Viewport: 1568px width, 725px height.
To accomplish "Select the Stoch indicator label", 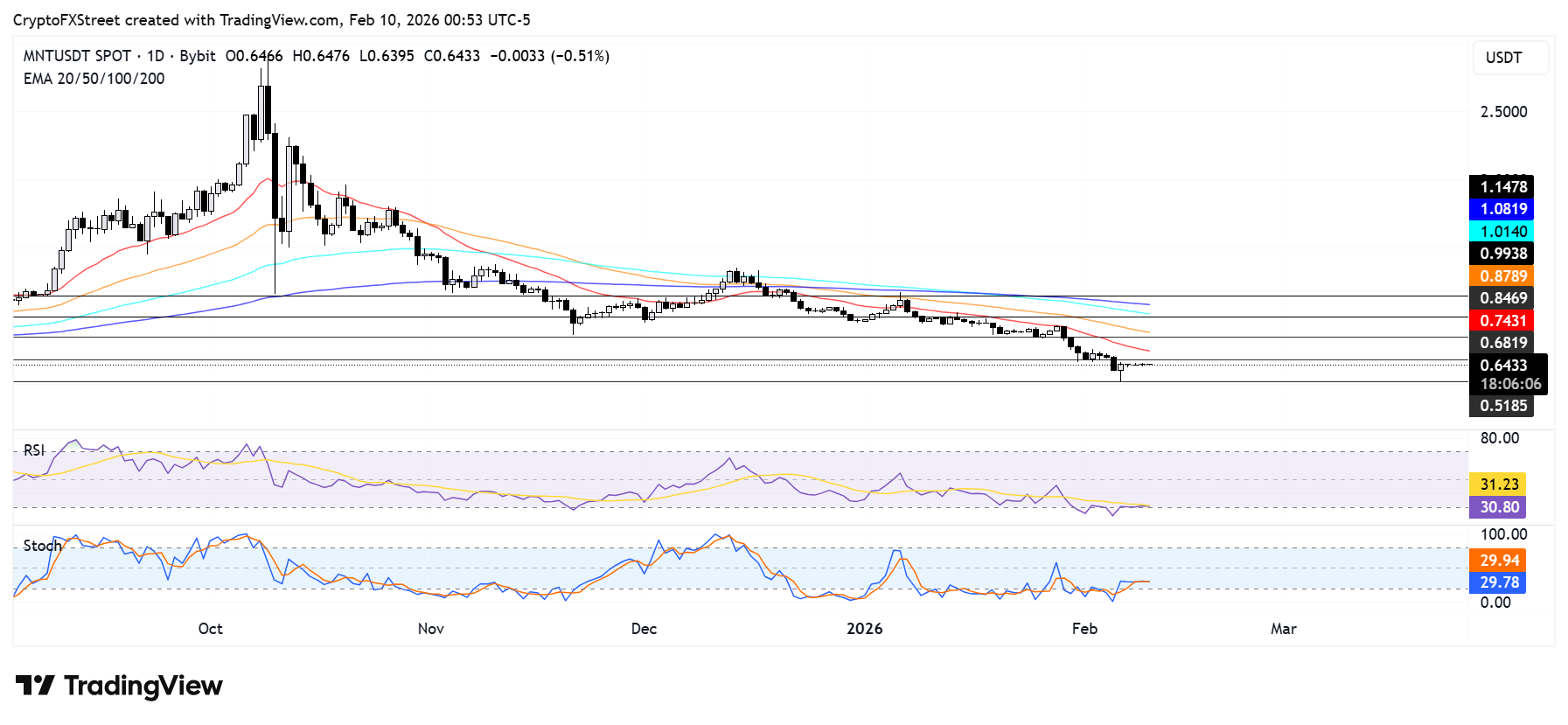I will pyautogui.click(x=42, y=546).
